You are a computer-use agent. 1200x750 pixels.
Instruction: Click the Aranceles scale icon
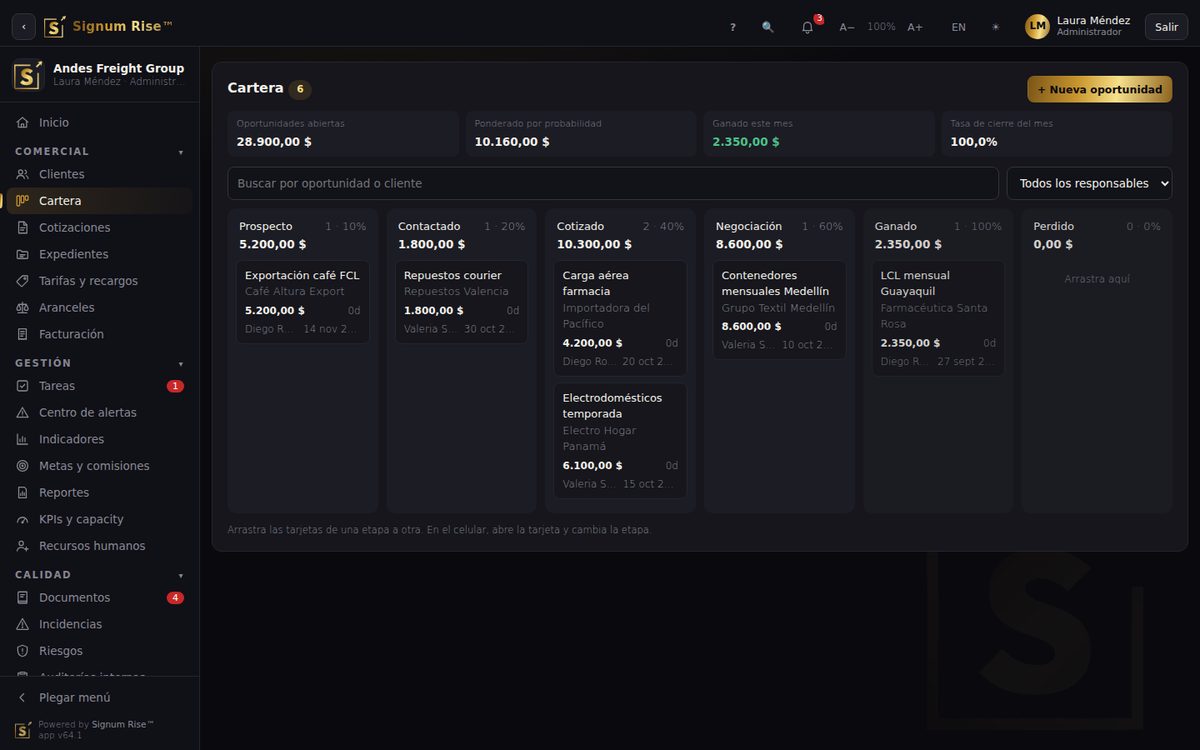point(23,308)
